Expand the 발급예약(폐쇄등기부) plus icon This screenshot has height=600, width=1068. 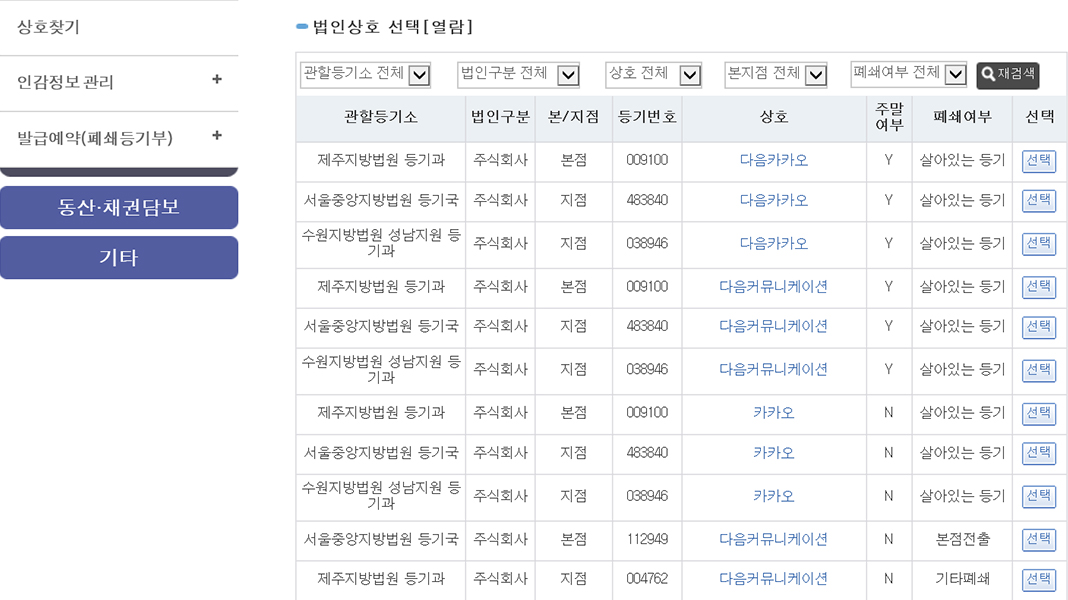click(217, 136)
